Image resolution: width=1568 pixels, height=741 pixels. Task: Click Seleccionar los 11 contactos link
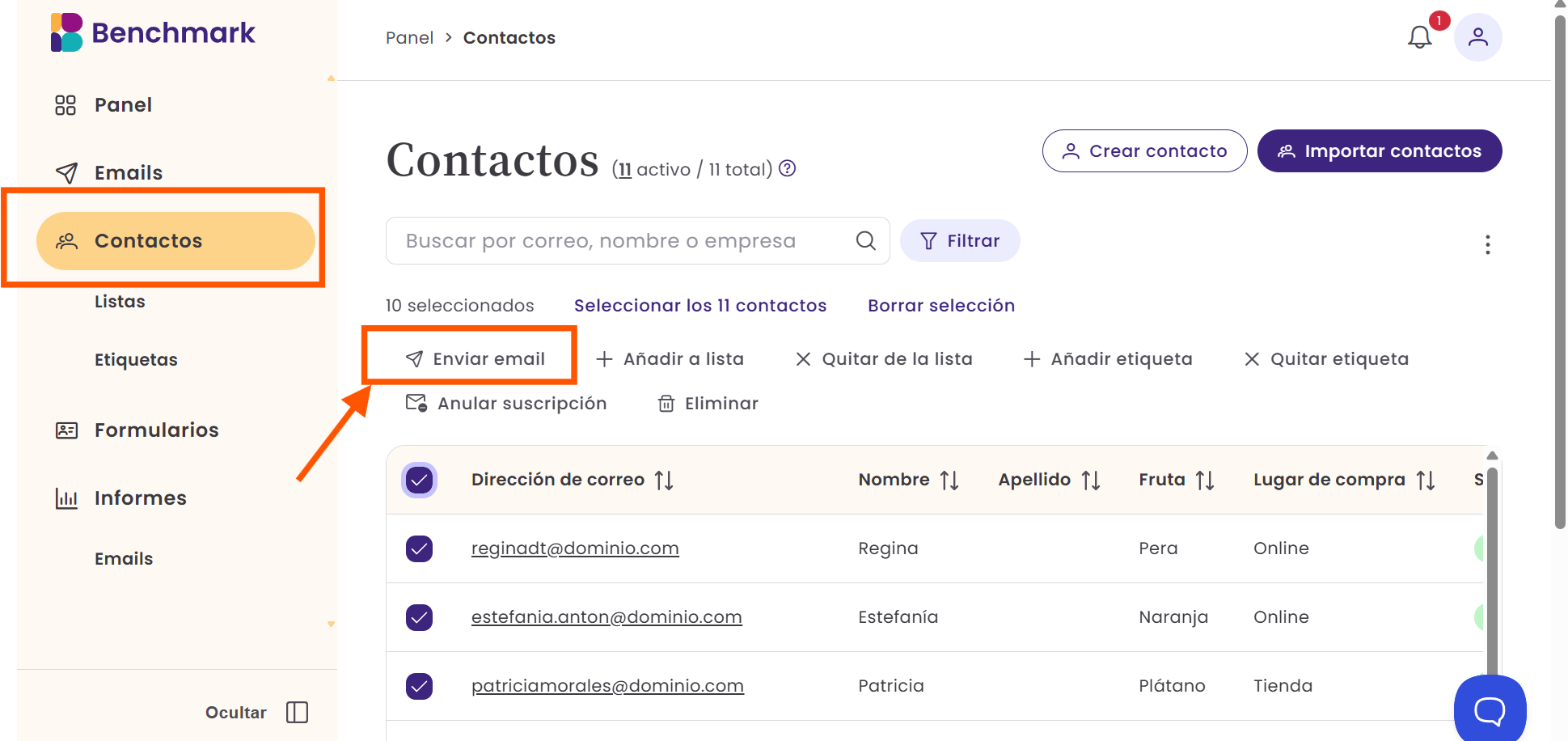(x=700, y=306)
